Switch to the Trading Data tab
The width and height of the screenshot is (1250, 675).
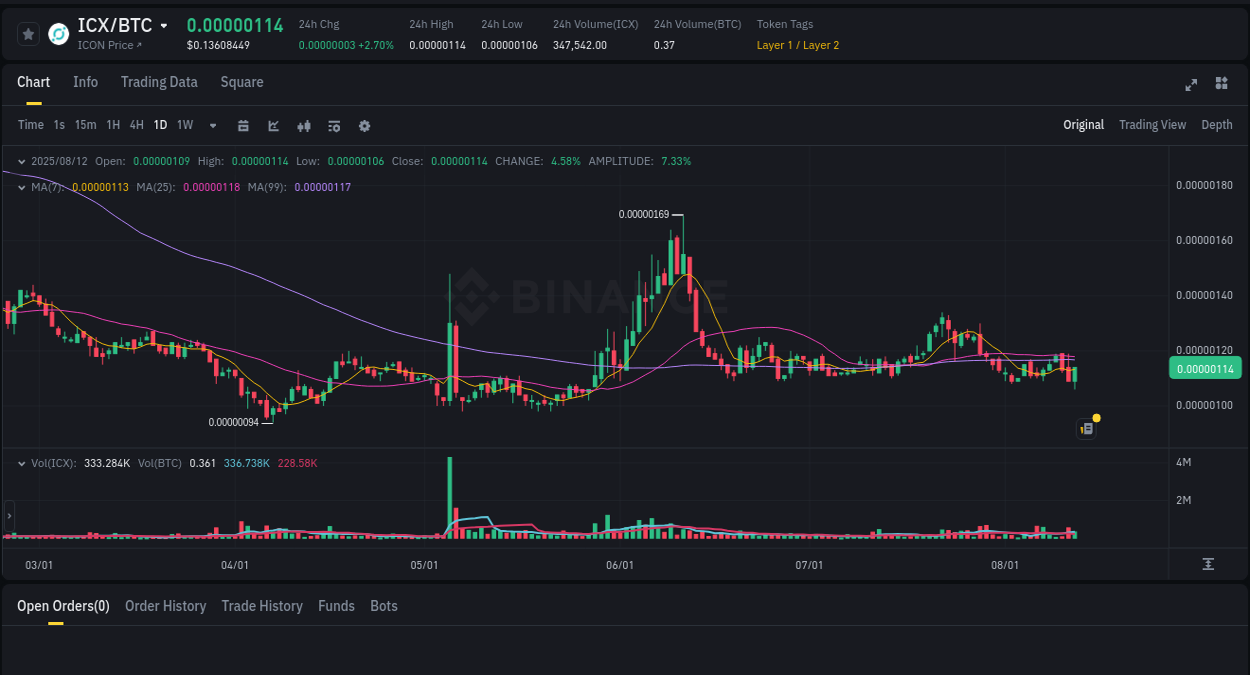[159, 82]
